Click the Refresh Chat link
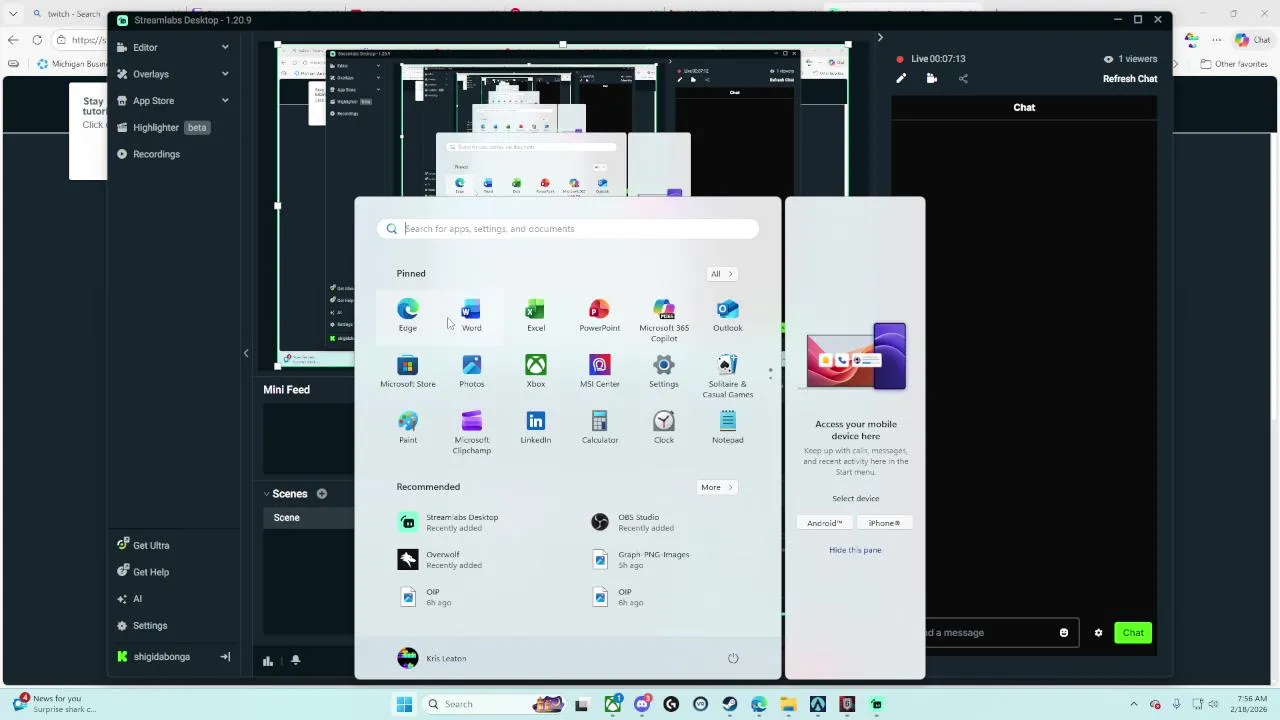1280x720 pixels. click(x=1130, y=79)
